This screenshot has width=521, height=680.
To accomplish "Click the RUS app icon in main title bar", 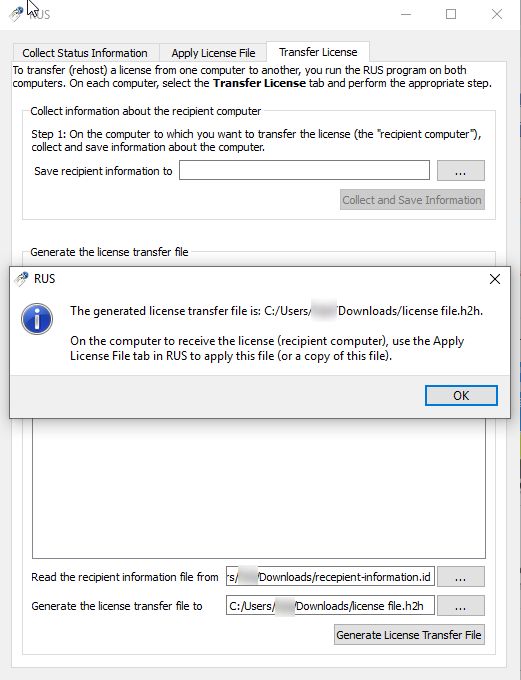I will coord(16,14).
